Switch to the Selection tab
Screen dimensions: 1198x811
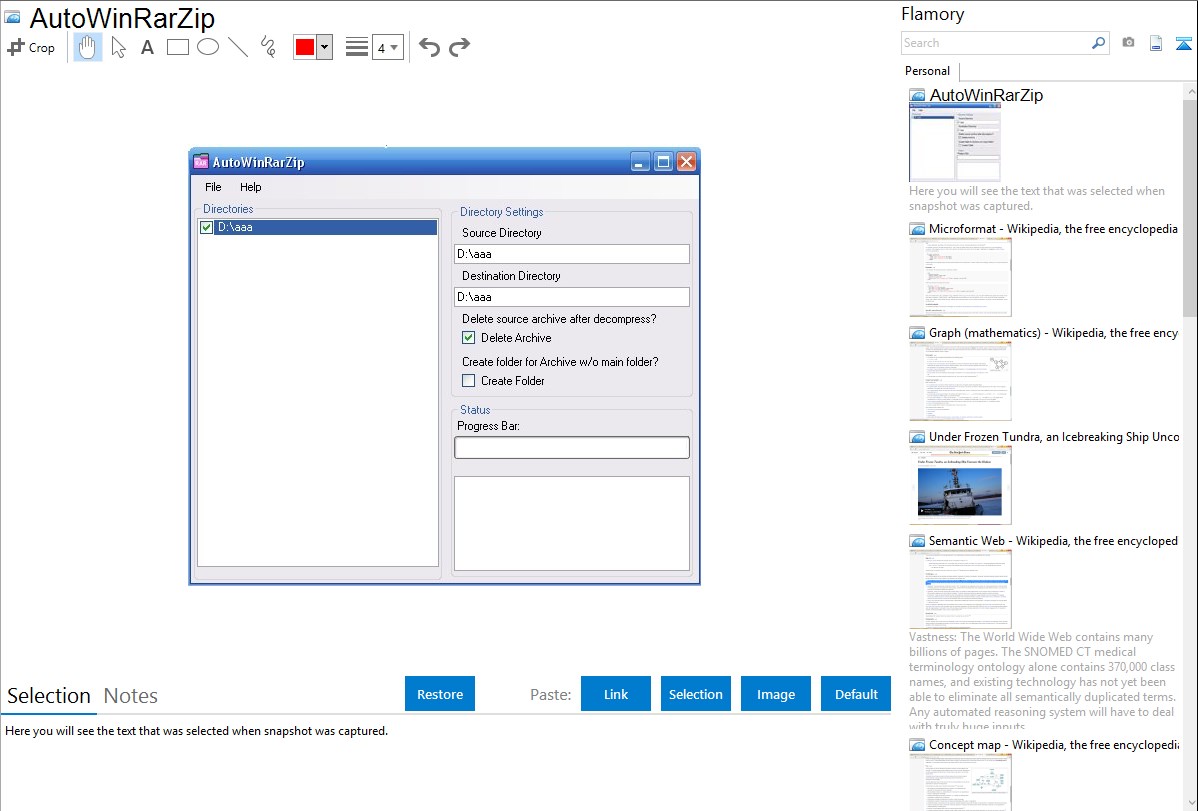[49, 696]
